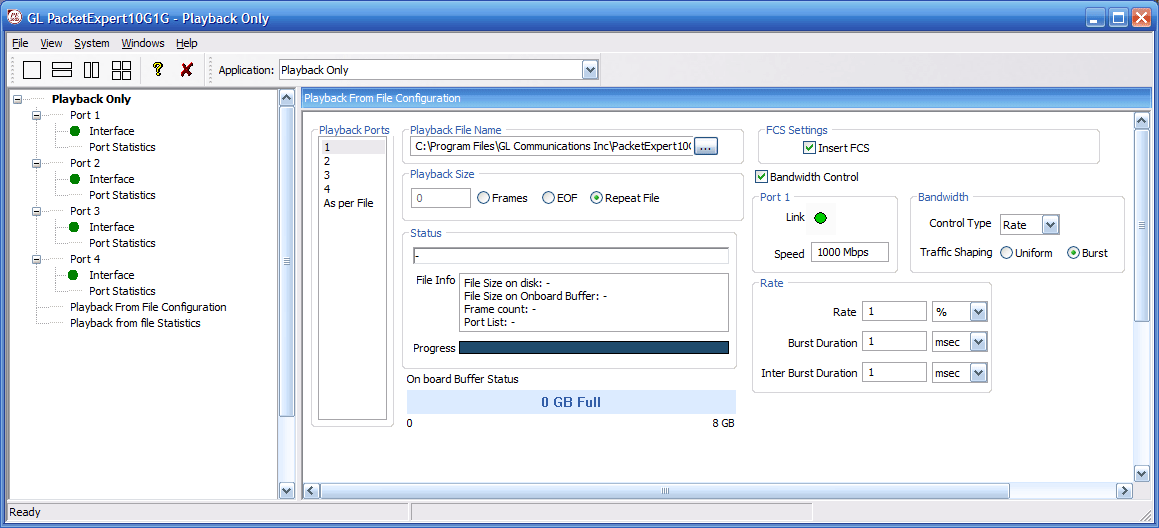The height and width of the screenshot is (528, 1159).
Task: Click config panel vertical scroll up arrow
Action: 1141,121
